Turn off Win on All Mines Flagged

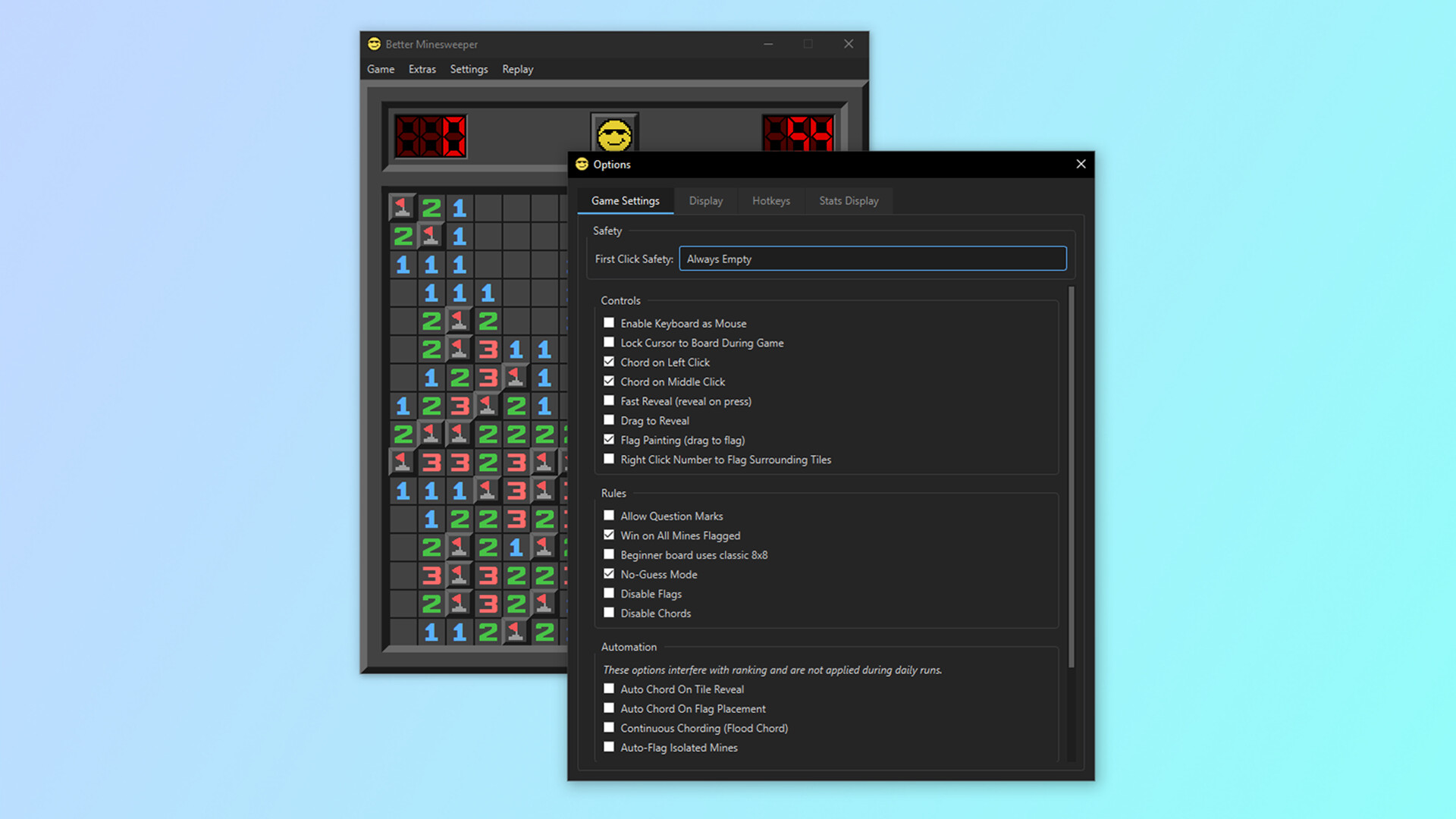click(609, 535)
